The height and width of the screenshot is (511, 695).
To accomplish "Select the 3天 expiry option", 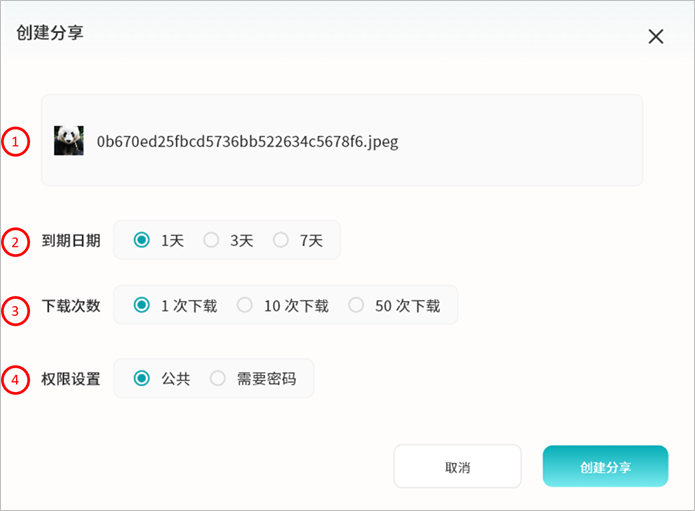I will (x=211, y=240).
